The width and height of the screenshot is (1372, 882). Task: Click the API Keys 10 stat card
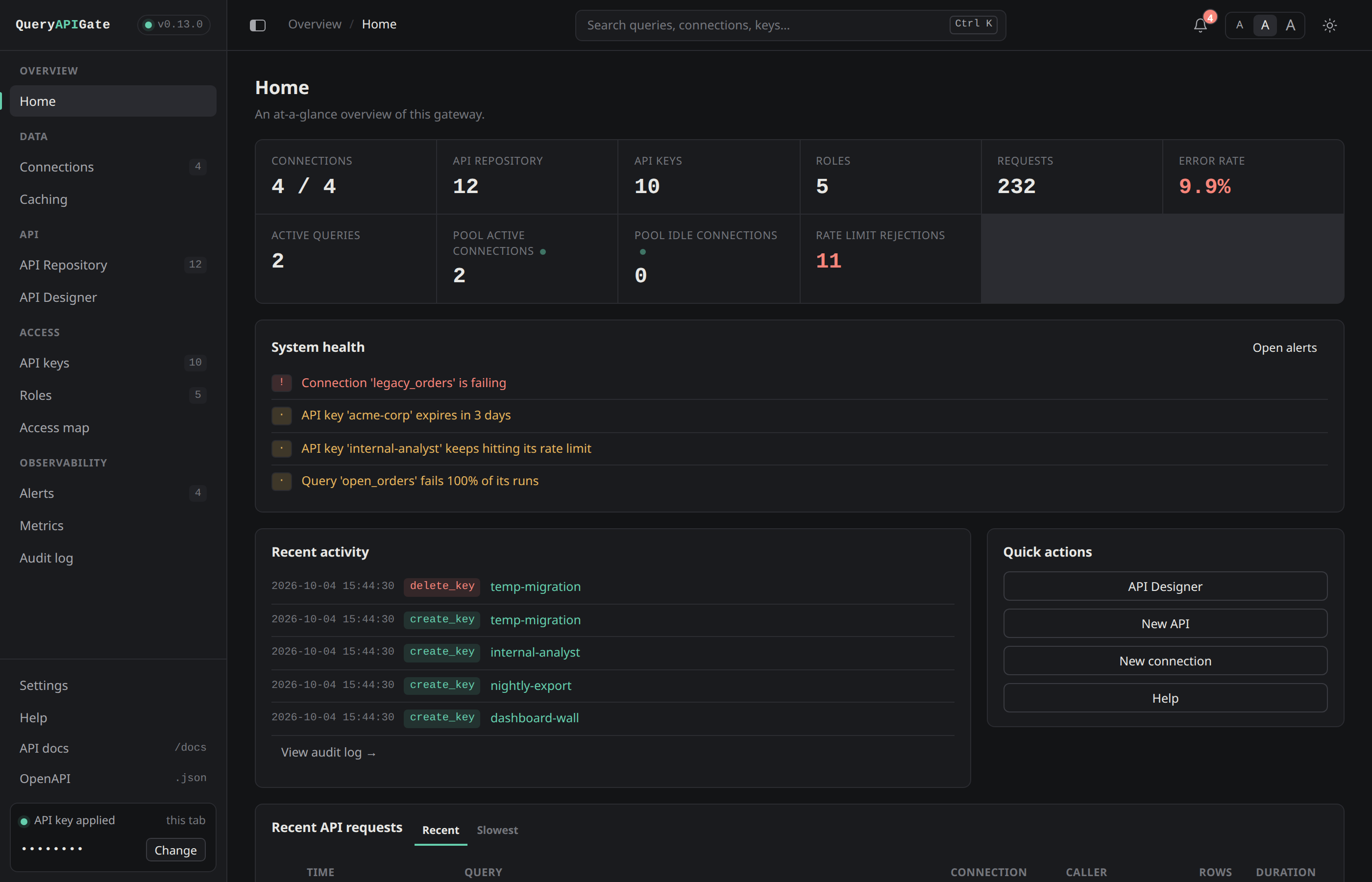pos(709,177)
